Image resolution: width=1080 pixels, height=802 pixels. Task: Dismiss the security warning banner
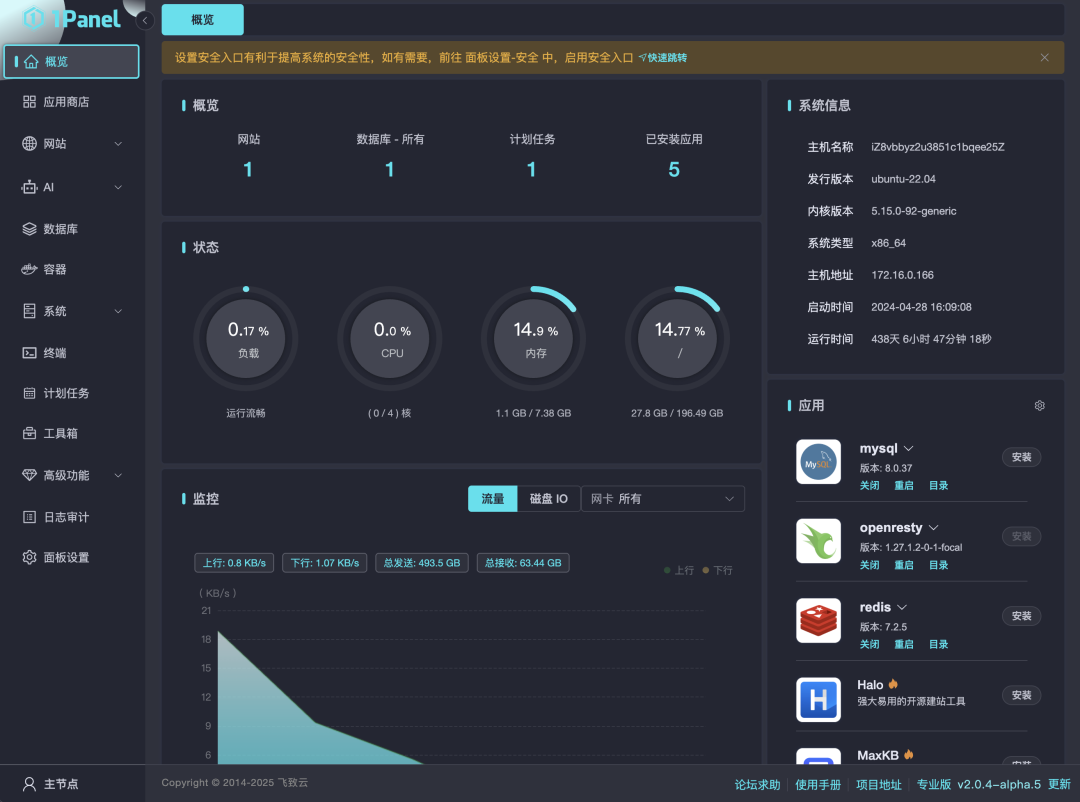[x=1044, y=58]
